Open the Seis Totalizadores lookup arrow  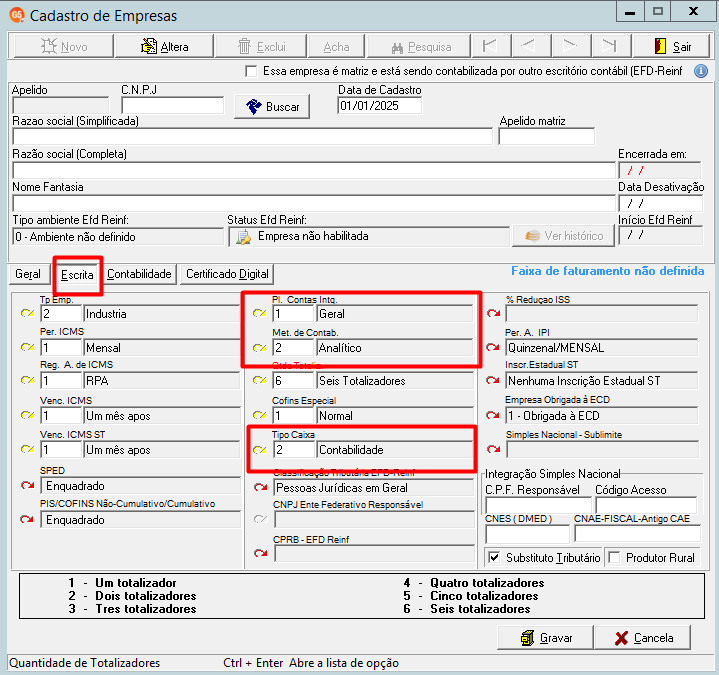(260, 380)
